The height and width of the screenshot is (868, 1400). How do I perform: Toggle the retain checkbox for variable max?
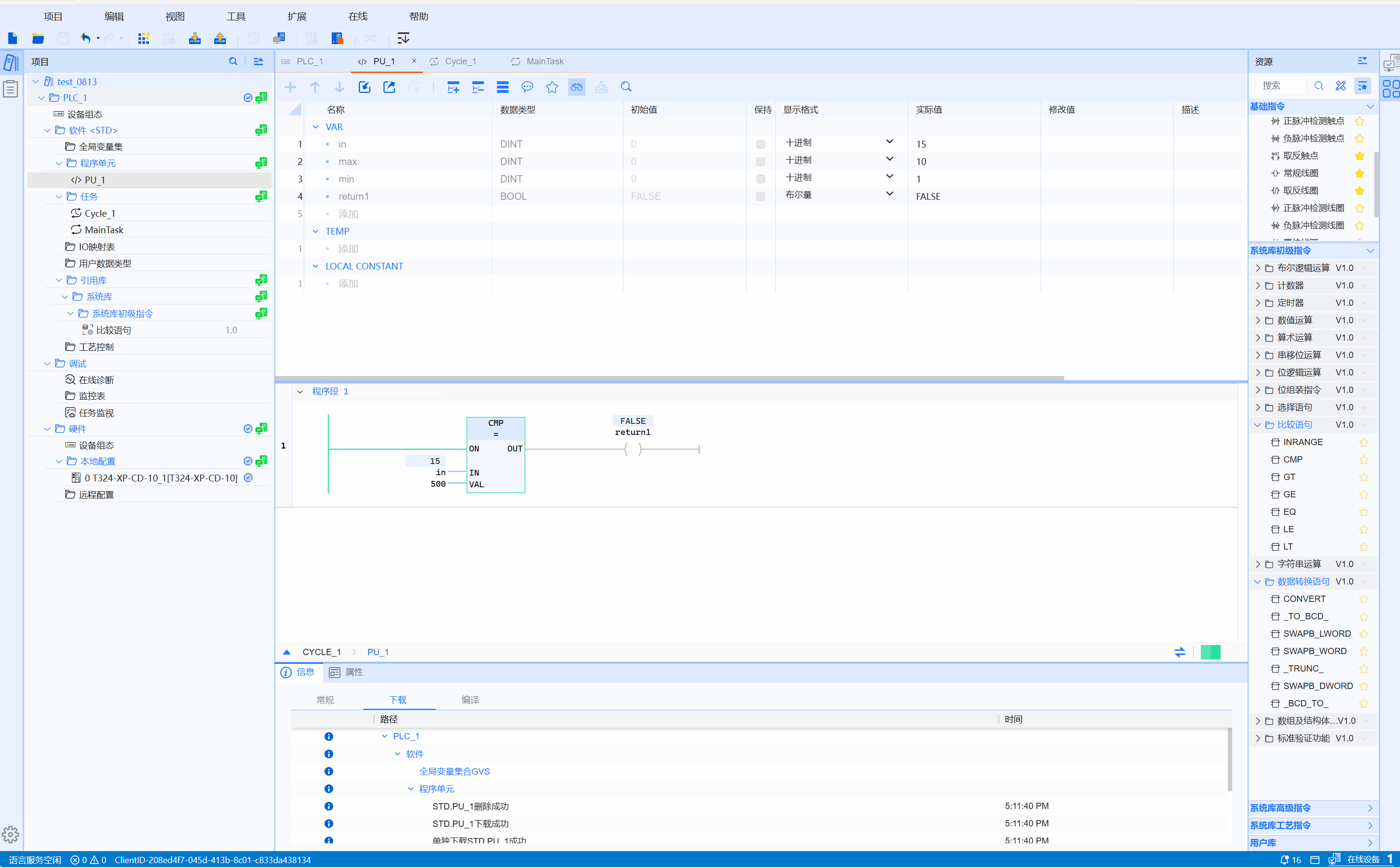click(760, 162)
